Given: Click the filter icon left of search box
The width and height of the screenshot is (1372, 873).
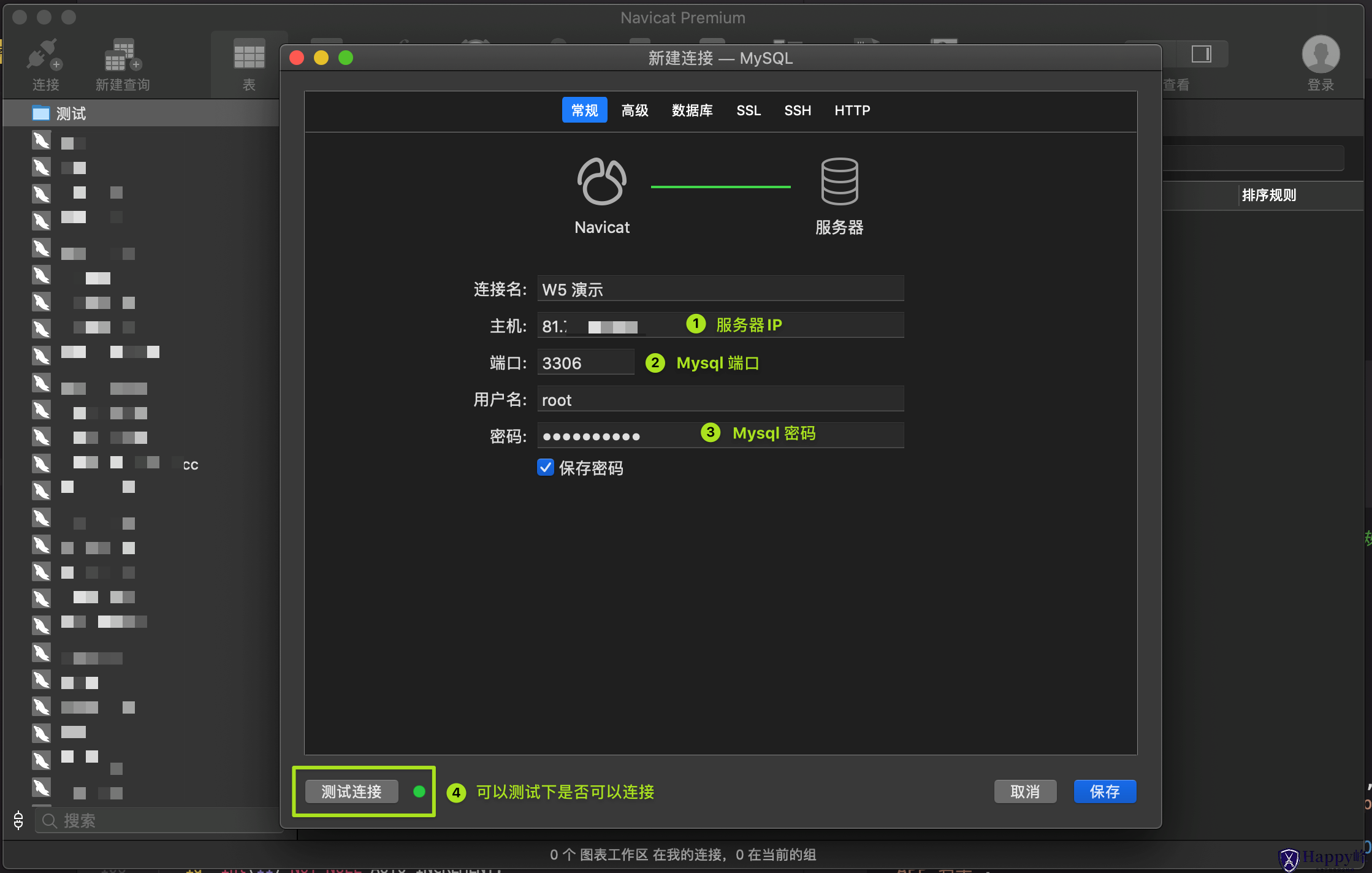Looking at the screenshot, I should [x=18, y=820].
